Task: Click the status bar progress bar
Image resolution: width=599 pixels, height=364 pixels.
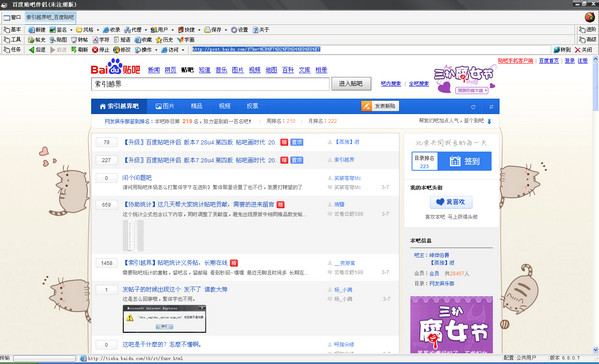Action: tap(44, 358)
